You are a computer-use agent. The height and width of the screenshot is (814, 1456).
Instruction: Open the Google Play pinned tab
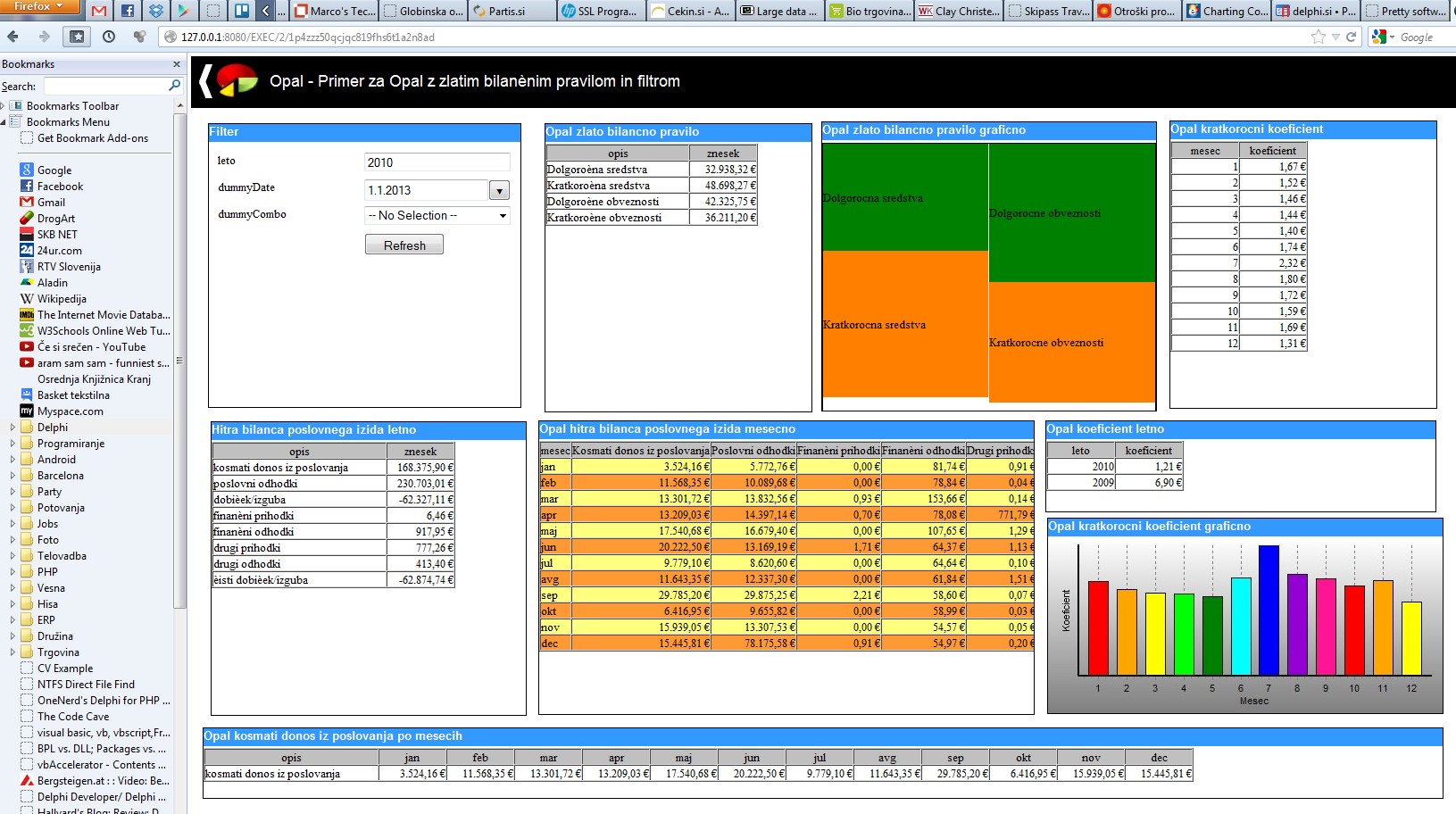click(183, 11)
